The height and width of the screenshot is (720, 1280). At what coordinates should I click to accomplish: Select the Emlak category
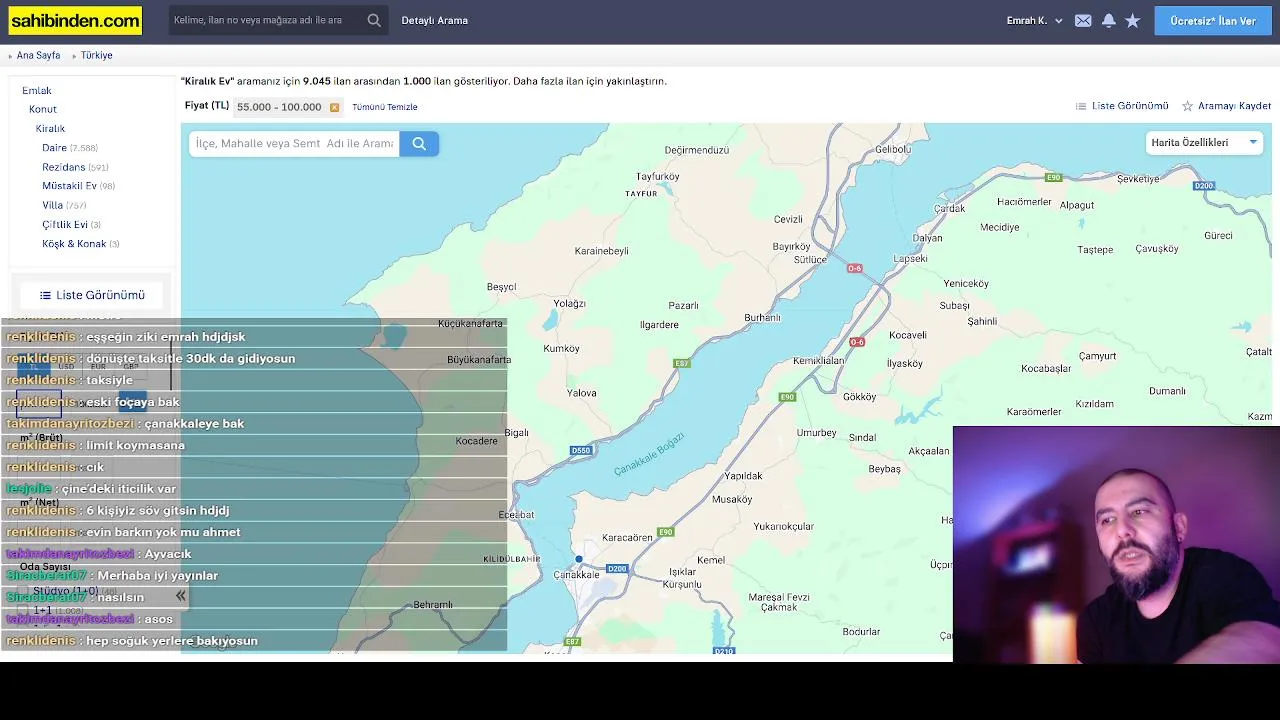tap(37, 90)
